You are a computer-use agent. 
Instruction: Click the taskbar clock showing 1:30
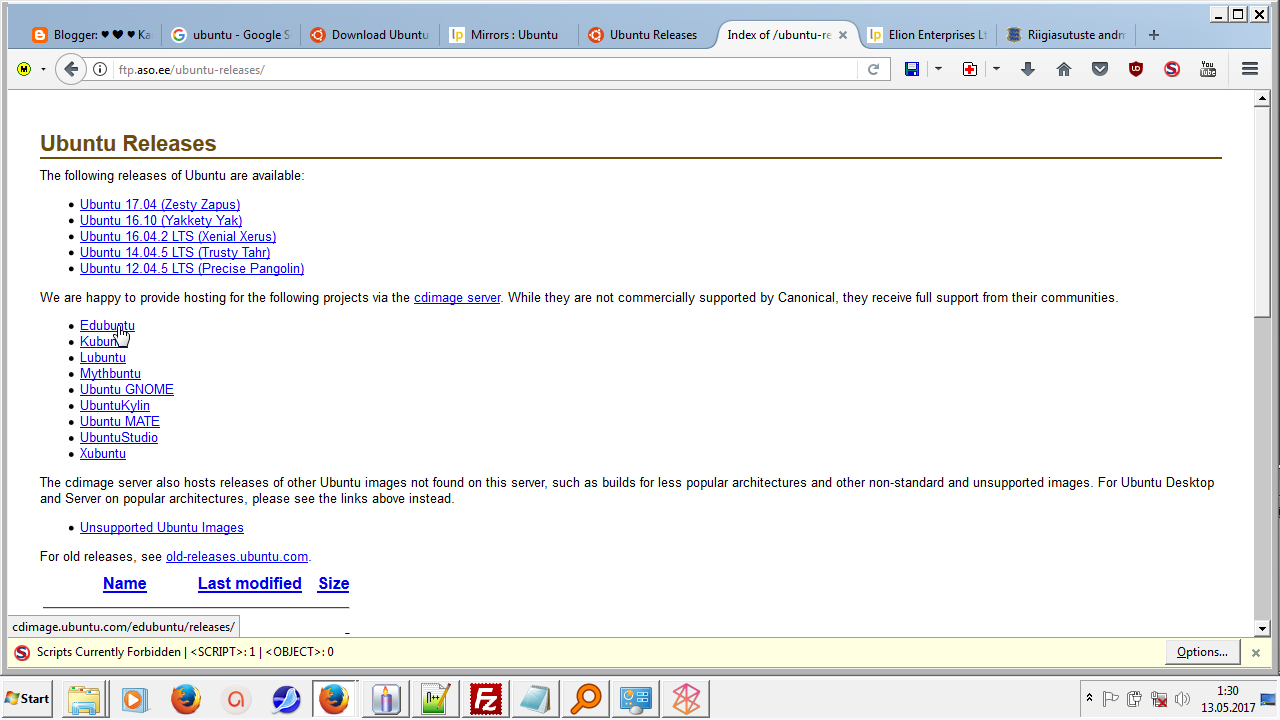[1228, 699]
